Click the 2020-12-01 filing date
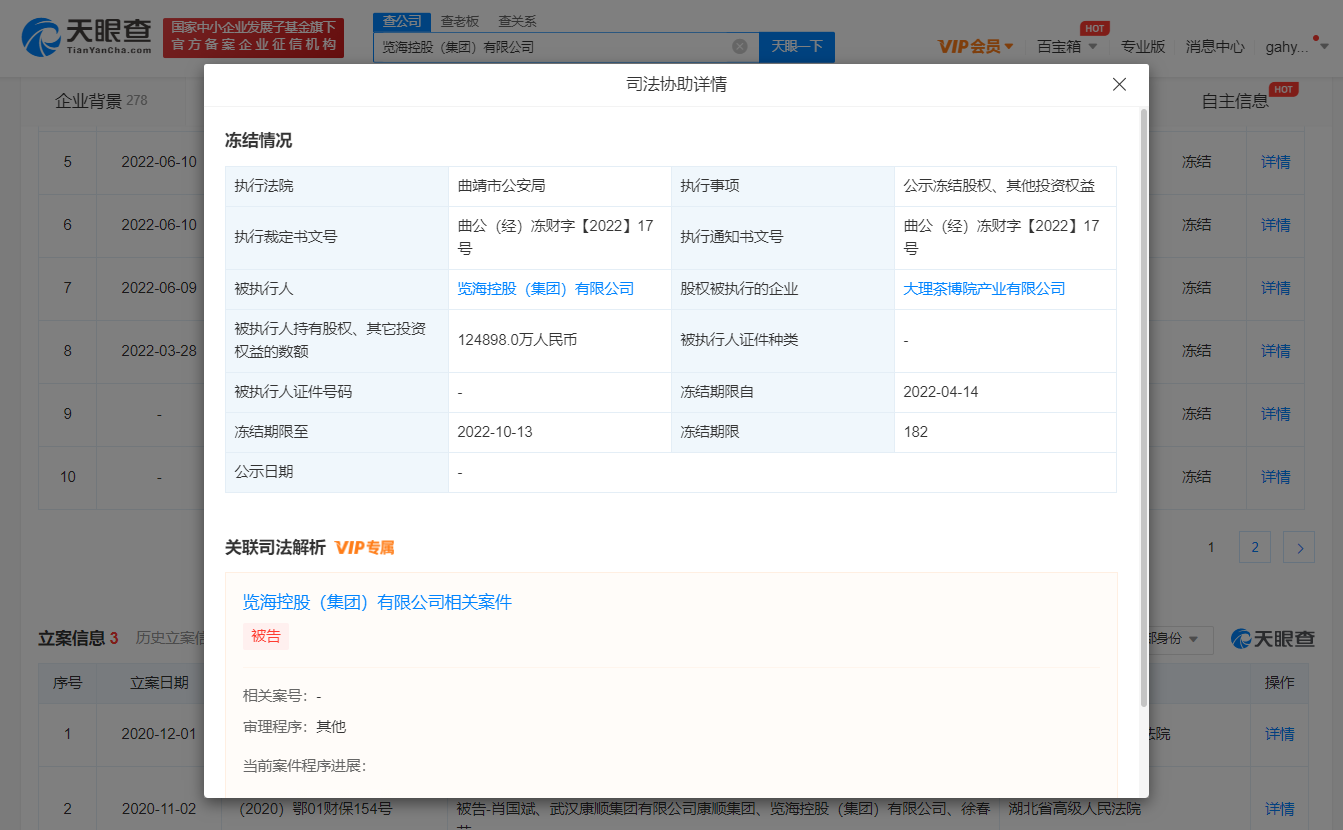 159,734
